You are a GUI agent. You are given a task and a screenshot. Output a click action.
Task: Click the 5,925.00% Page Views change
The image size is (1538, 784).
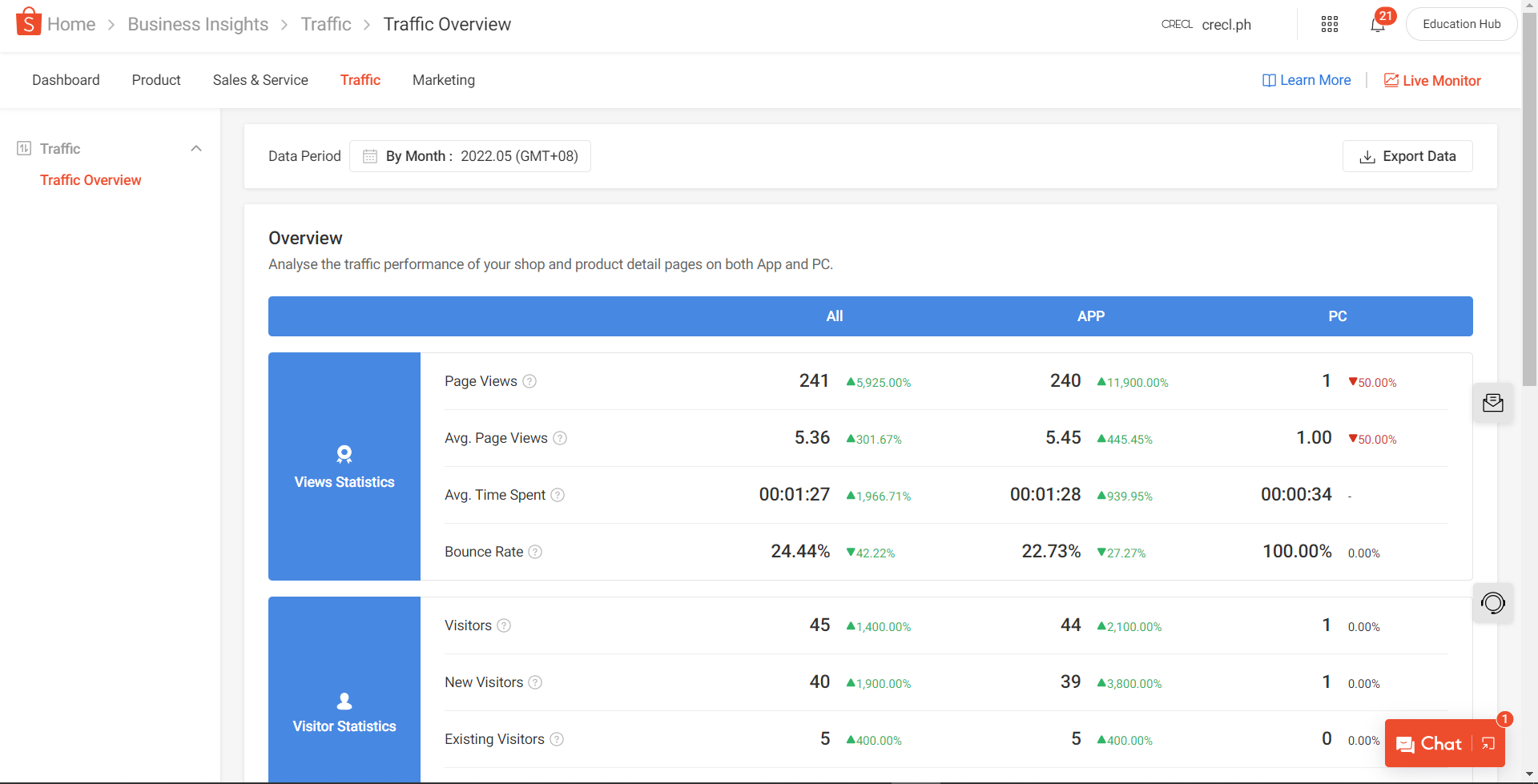879,383
